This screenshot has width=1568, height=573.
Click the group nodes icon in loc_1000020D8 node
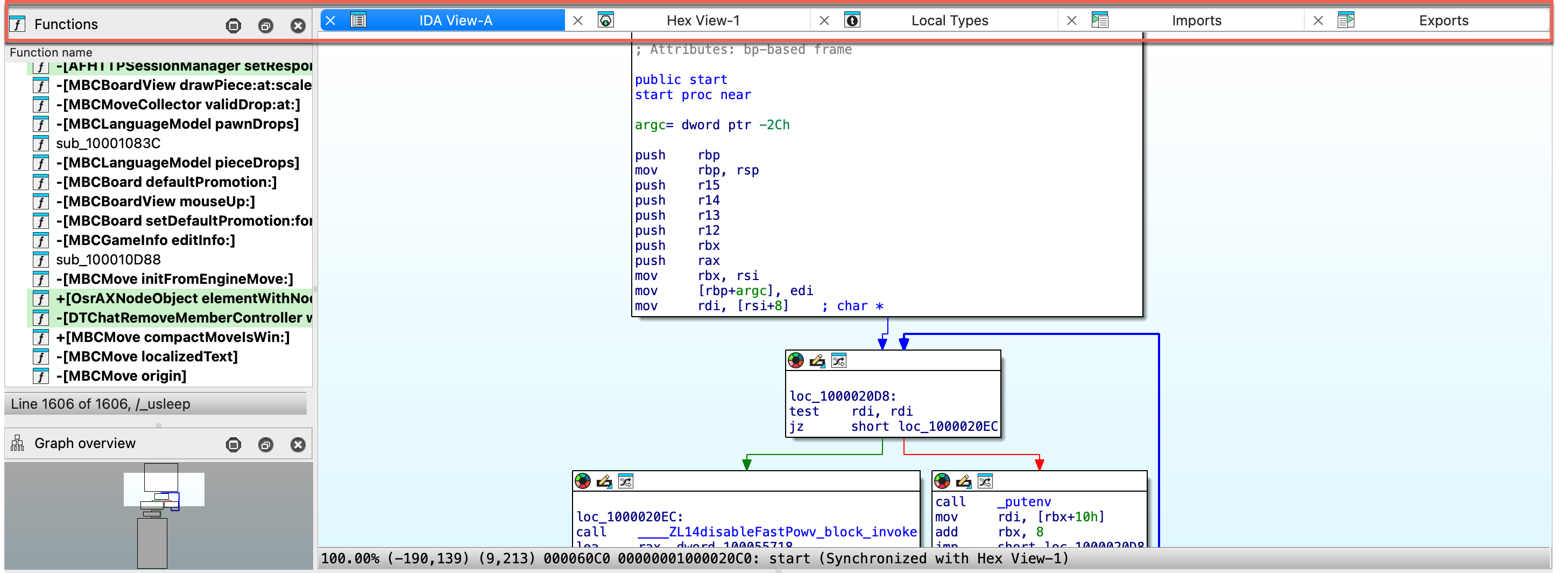pyautogui.click(x=838, y=360)
